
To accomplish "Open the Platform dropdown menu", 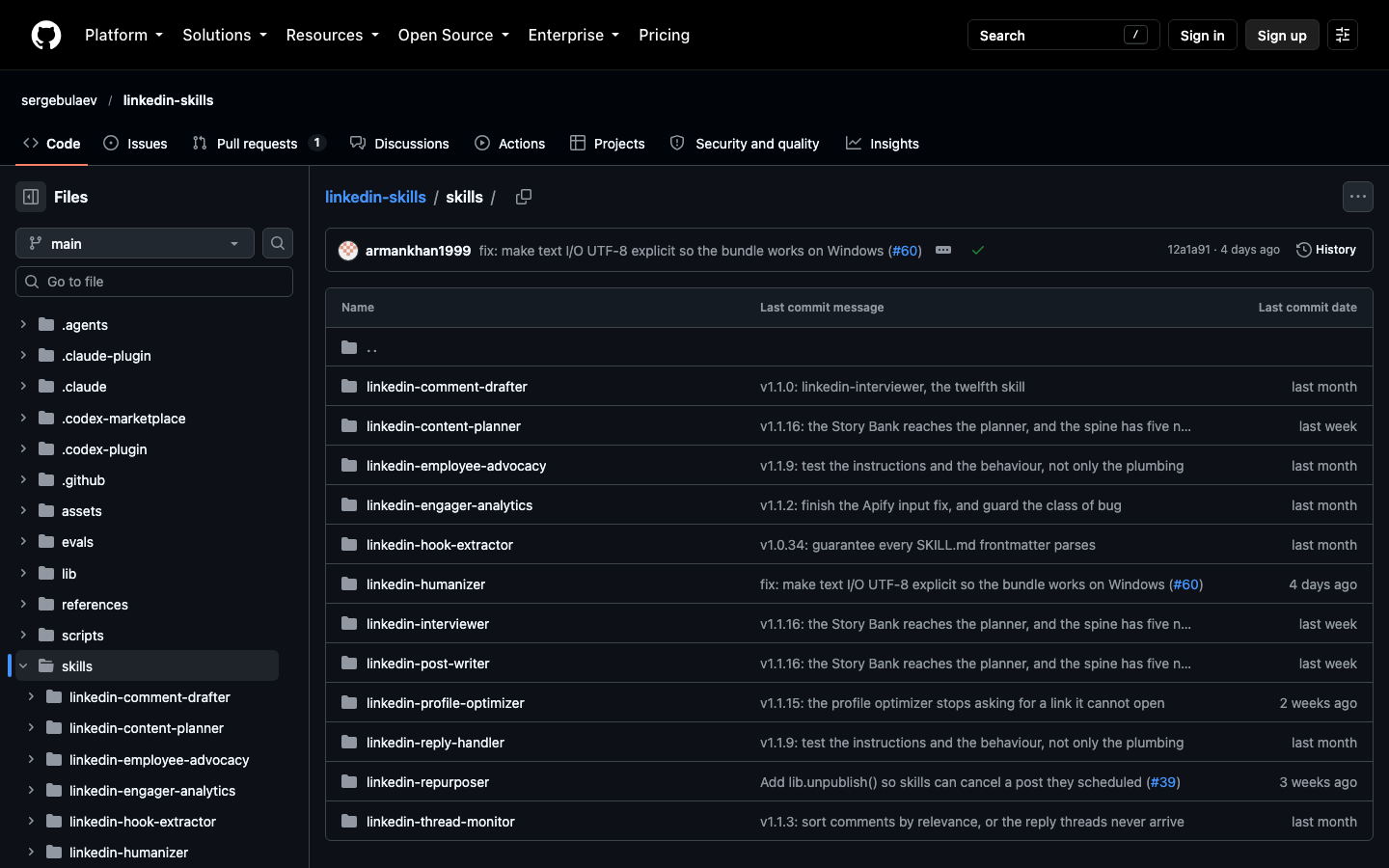I will (124, 35).
